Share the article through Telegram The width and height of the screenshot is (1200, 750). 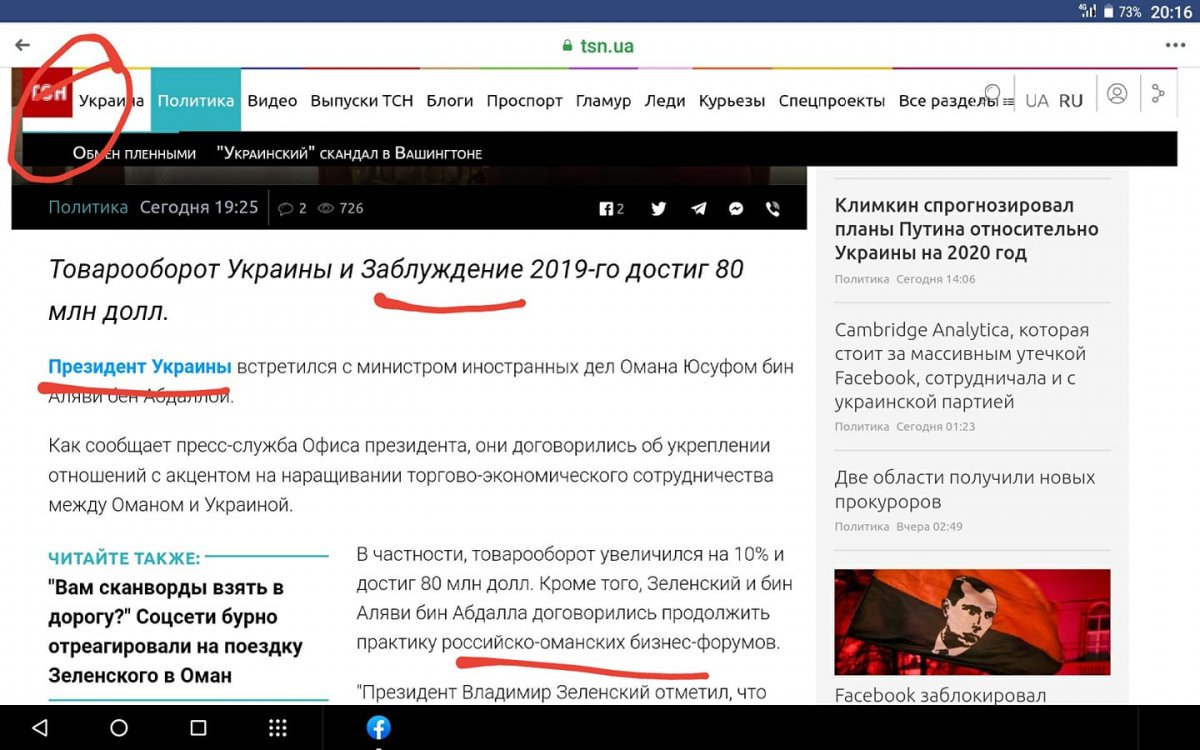698,208
